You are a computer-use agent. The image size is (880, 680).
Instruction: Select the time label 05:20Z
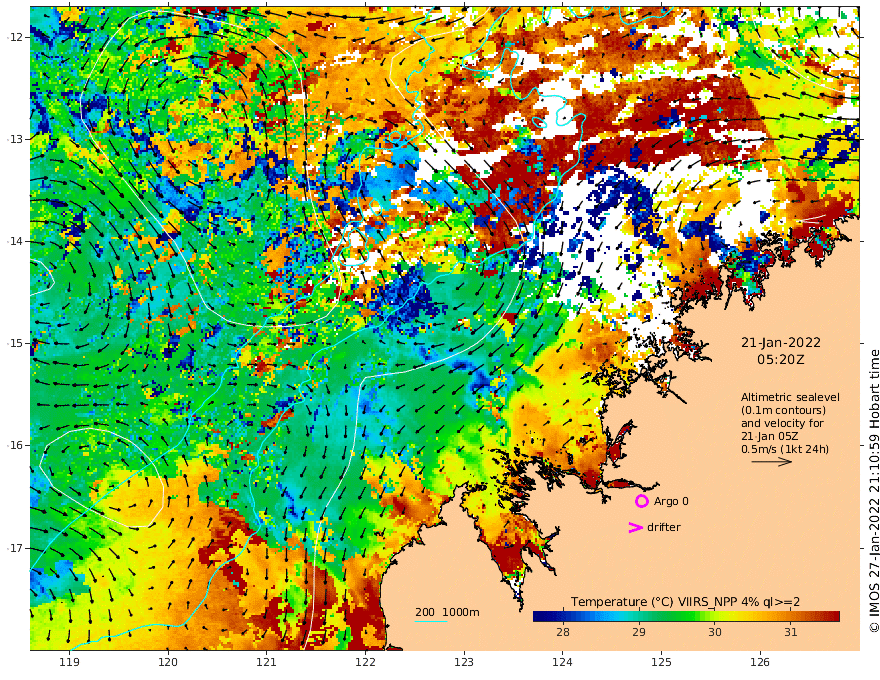pos(781,360)
